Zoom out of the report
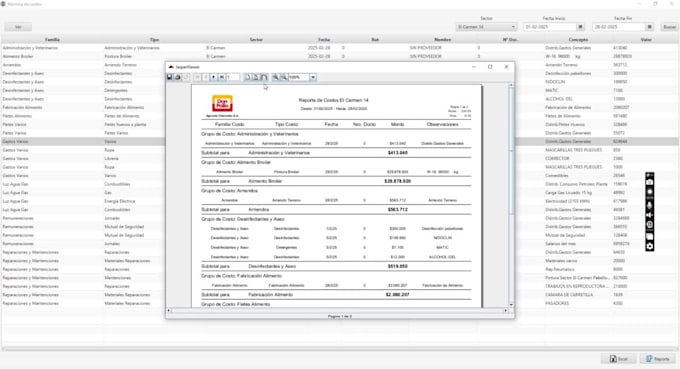680x369 pixels. tap(284, 77)
